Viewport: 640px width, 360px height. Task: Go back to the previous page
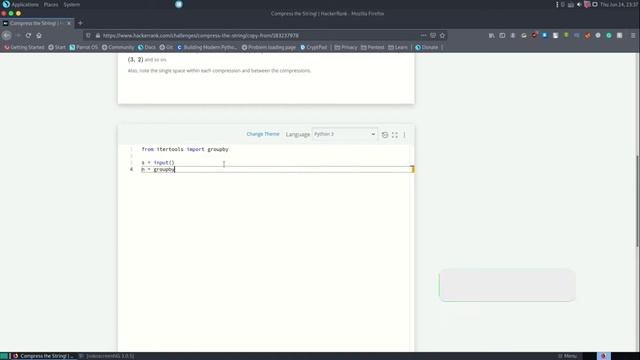point(7,36)
